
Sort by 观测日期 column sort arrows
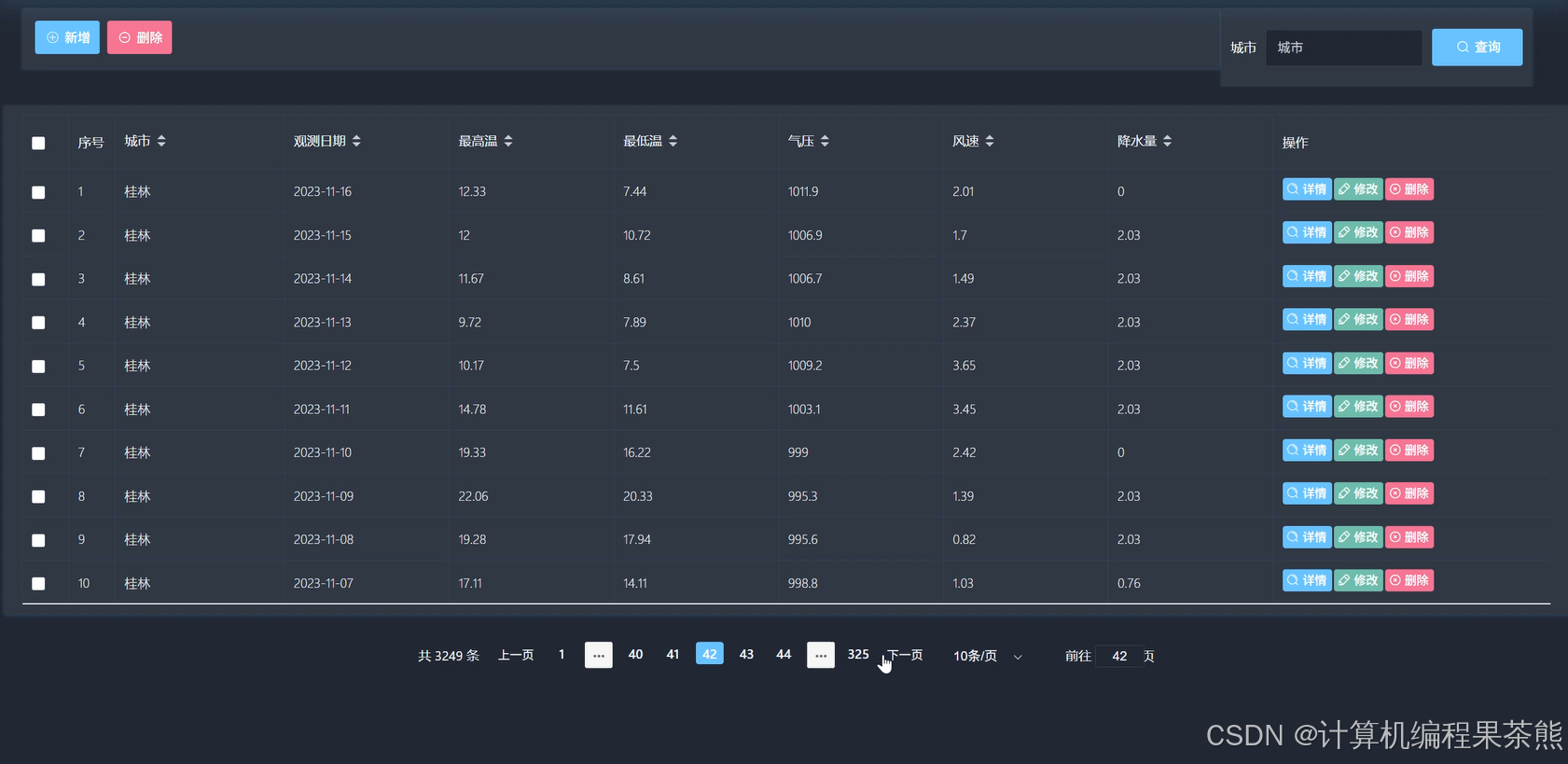pyautogui.click(x=356, y=141)
